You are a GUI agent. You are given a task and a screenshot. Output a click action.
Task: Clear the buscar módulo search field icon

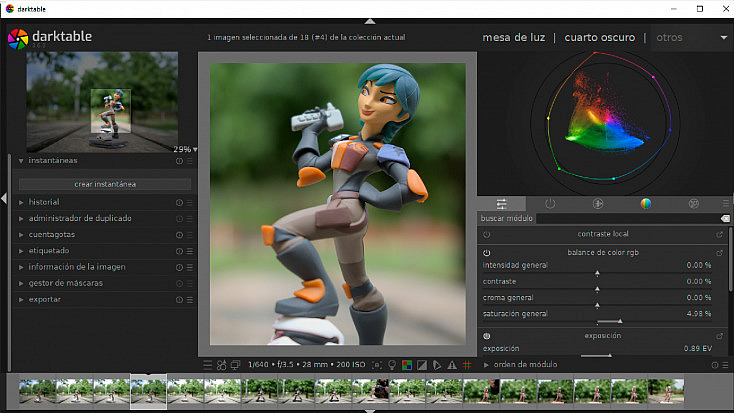(x=725, y=219)
